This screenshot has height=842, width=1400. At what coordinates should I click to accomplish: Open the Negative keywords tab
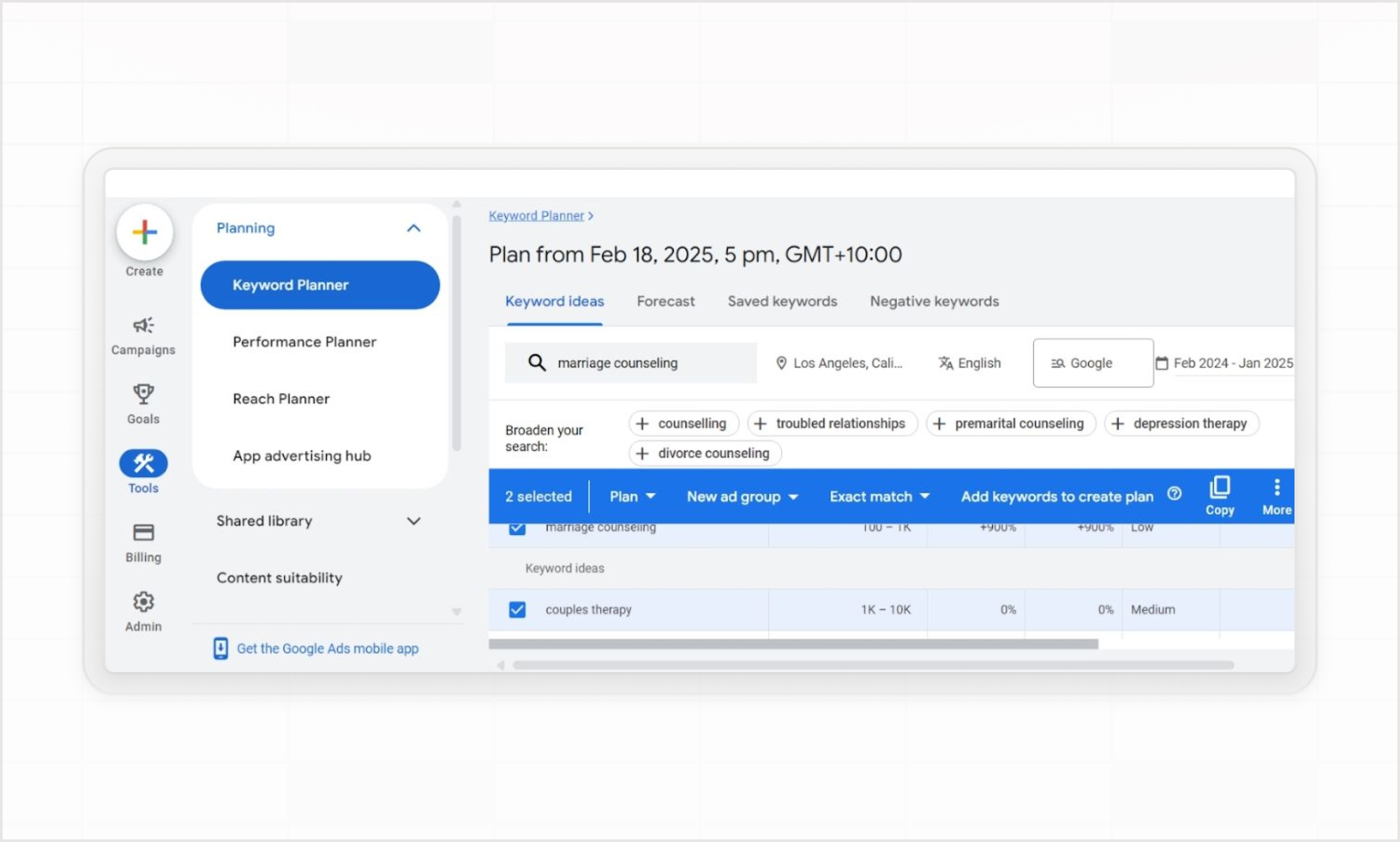pyautogui.click(x=935, y=301)
